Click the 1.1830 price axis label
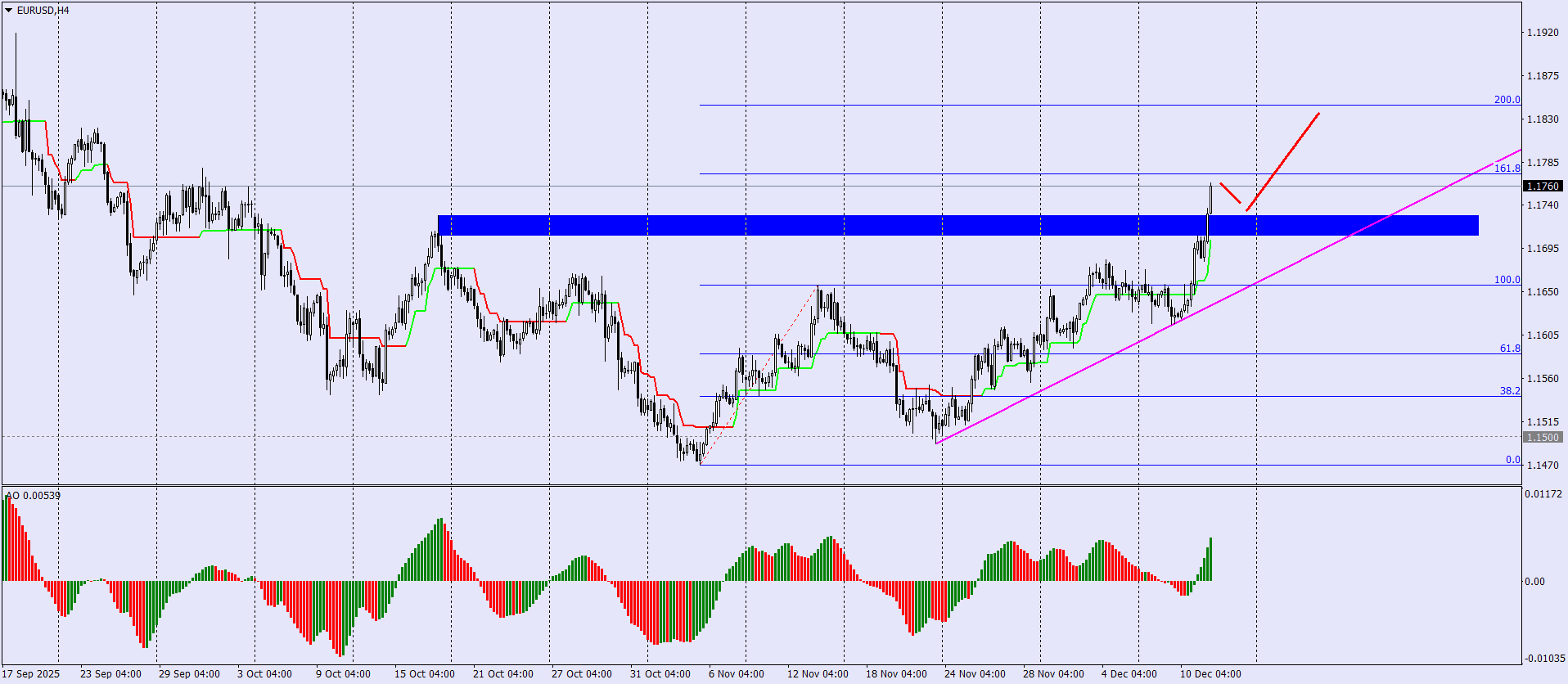Viewport: 1568px width, 684px height. [1543, 119]
